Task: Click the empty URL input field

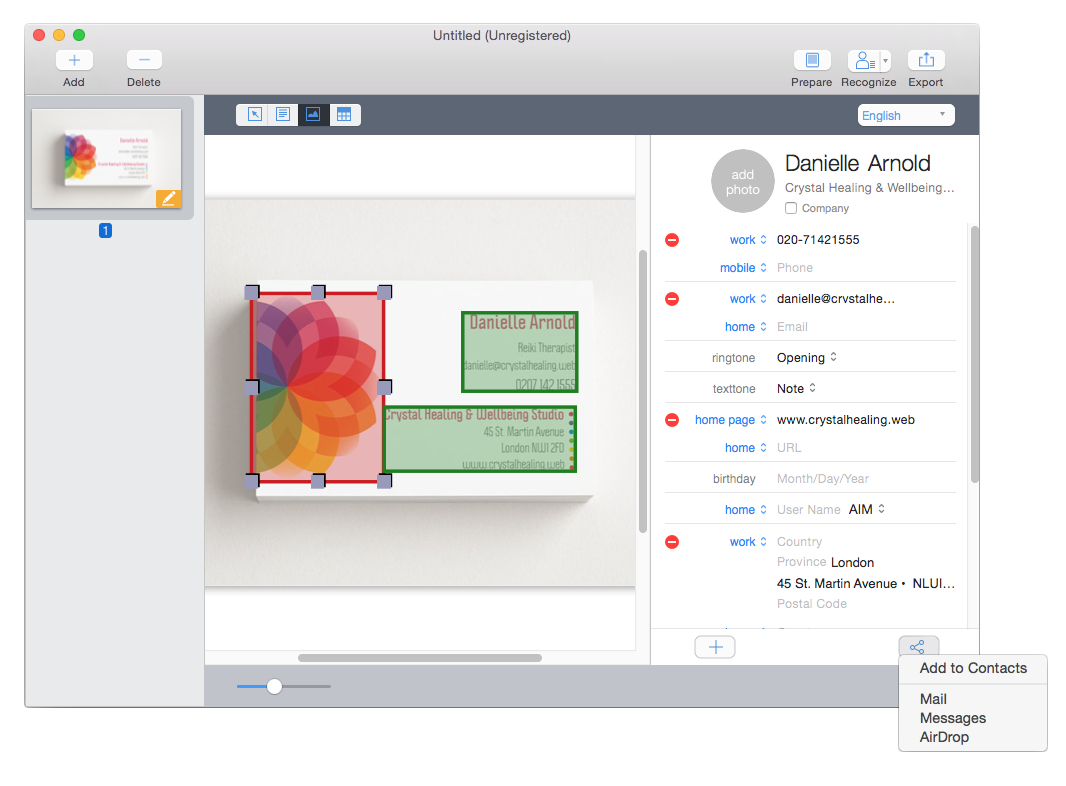Action: 865,448
